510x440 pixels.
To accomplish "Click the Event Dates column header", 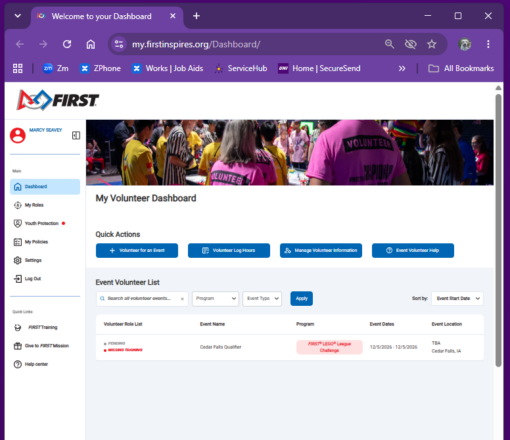I will (382, 324).
